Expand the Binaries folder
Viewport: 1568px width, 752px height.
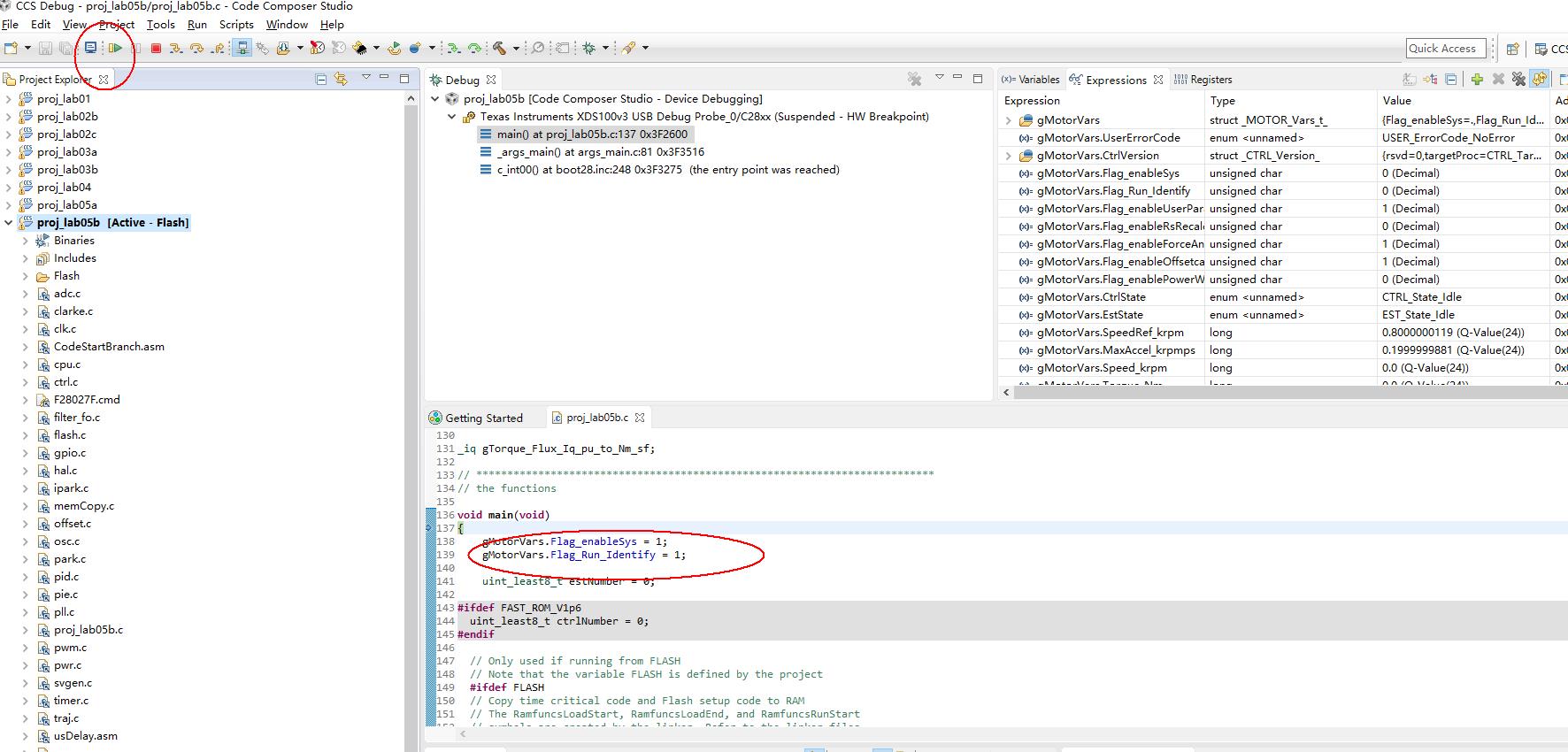25,241
